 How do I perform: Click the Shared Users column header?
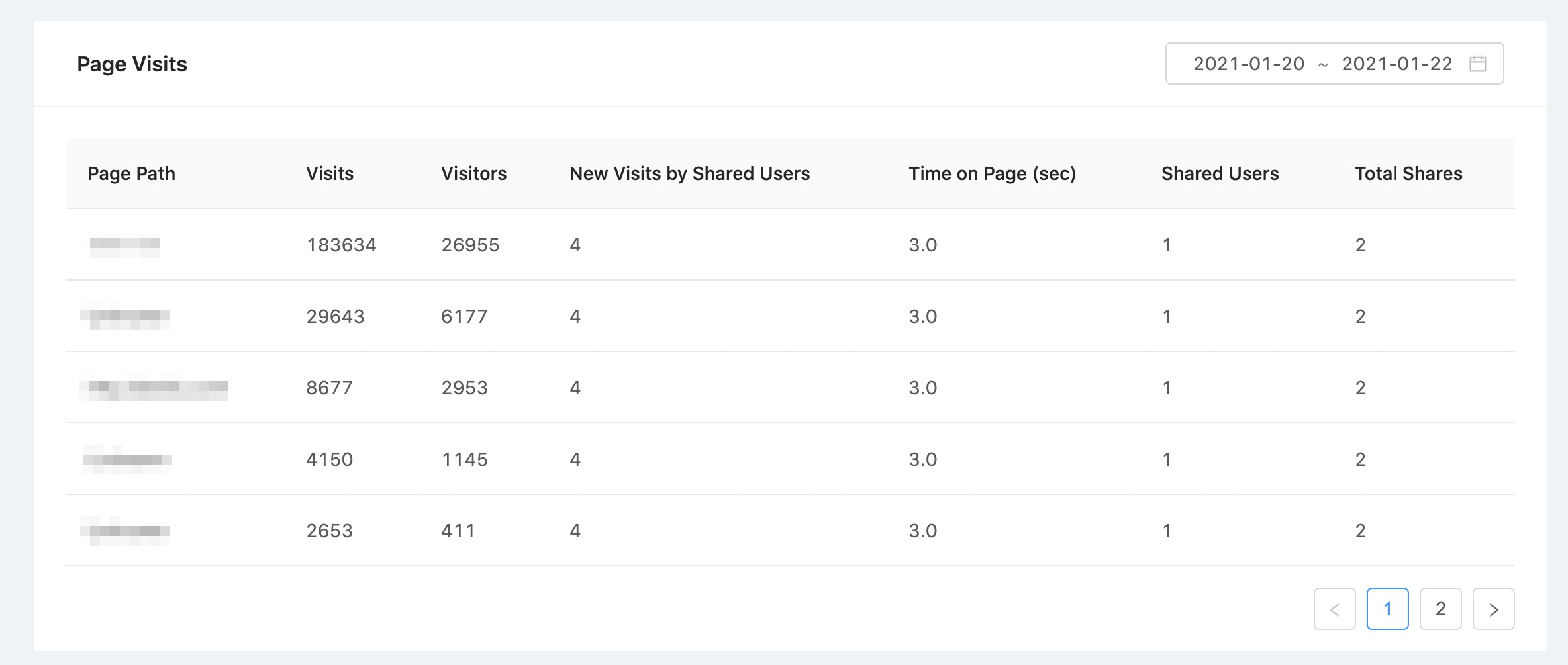tap(1220, 173)
